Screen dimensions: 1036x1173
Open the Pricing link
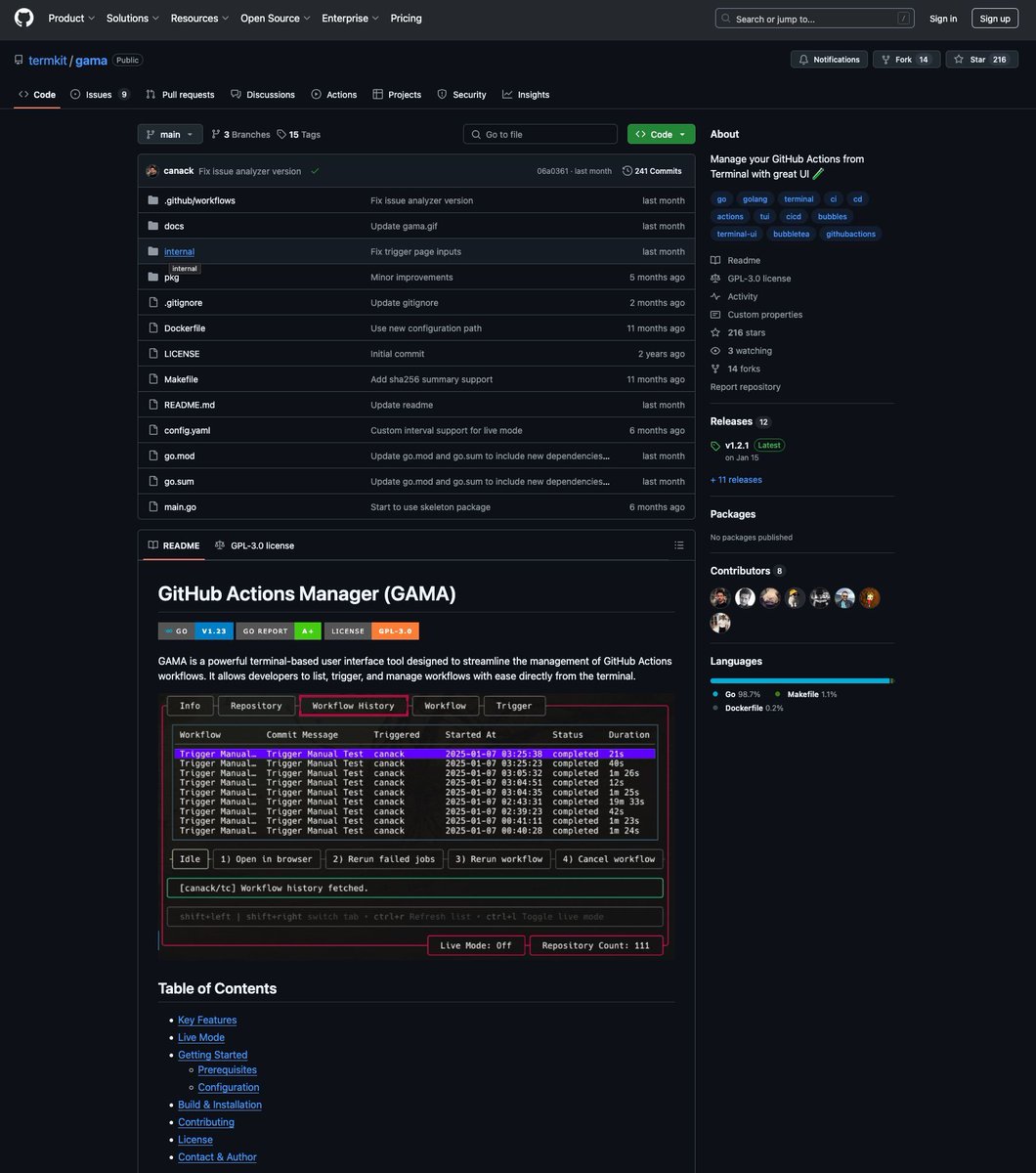coord(407,18)
